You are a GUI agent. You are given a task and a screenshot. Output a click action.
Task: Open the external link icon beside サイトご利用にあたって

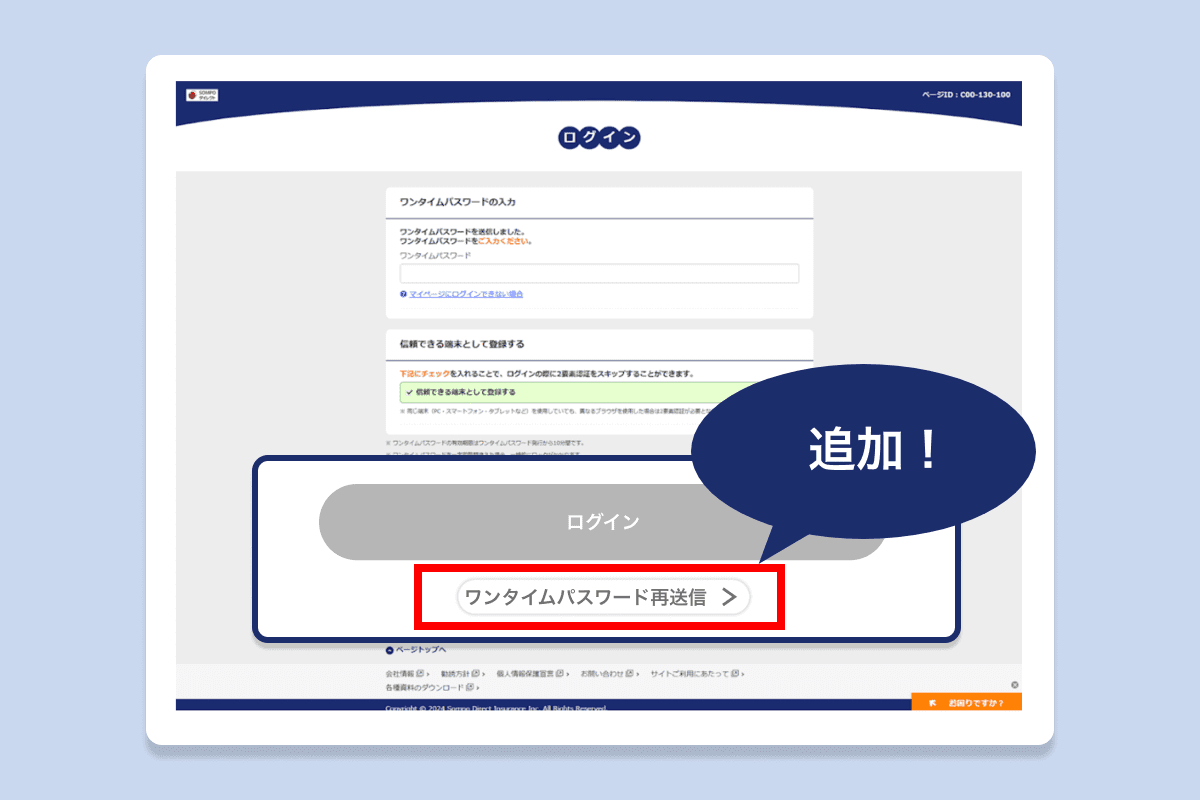pos(734,673)
